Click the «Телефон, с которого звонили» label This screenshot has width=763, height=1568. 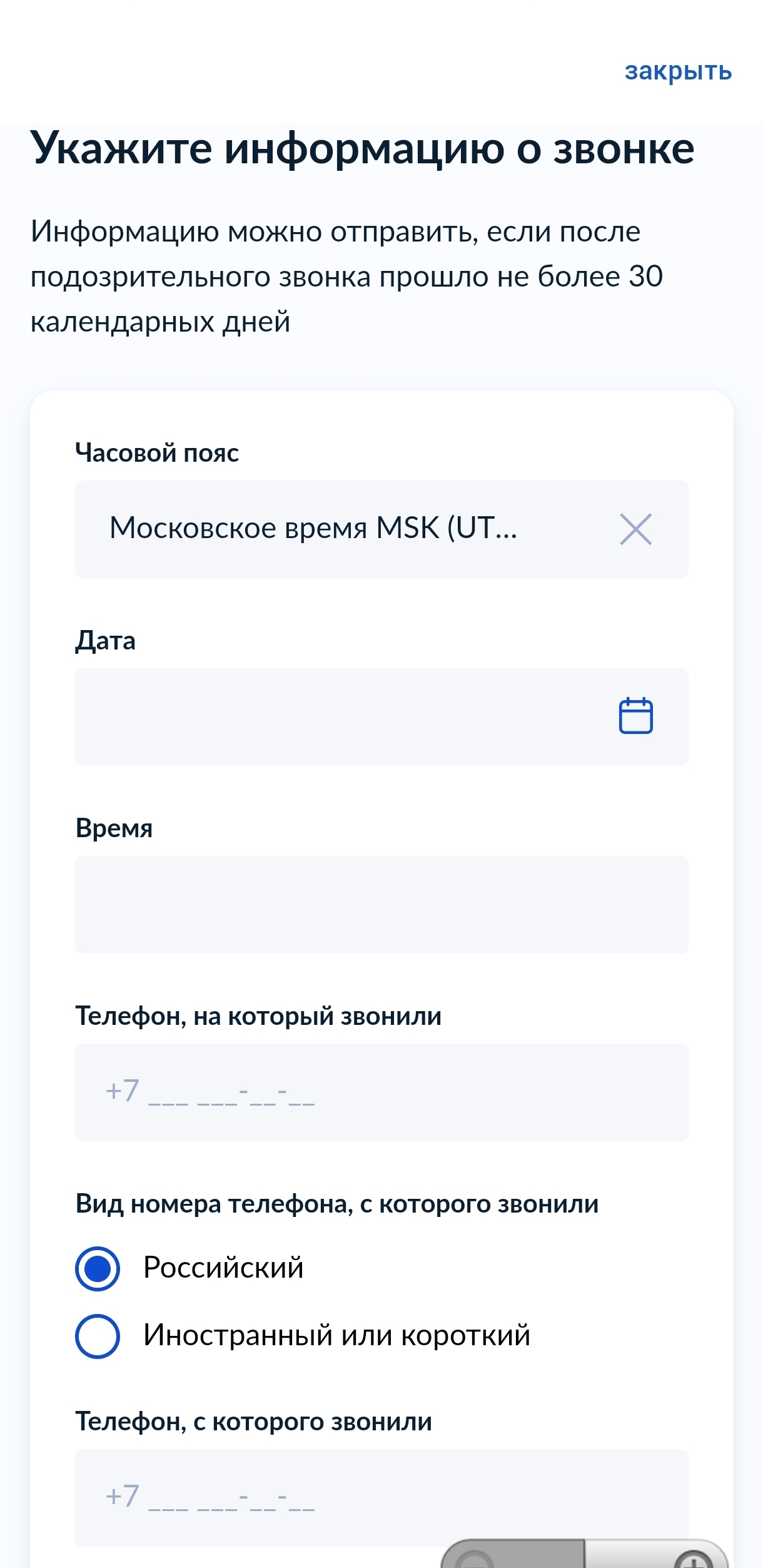(x=254, y=1422)
